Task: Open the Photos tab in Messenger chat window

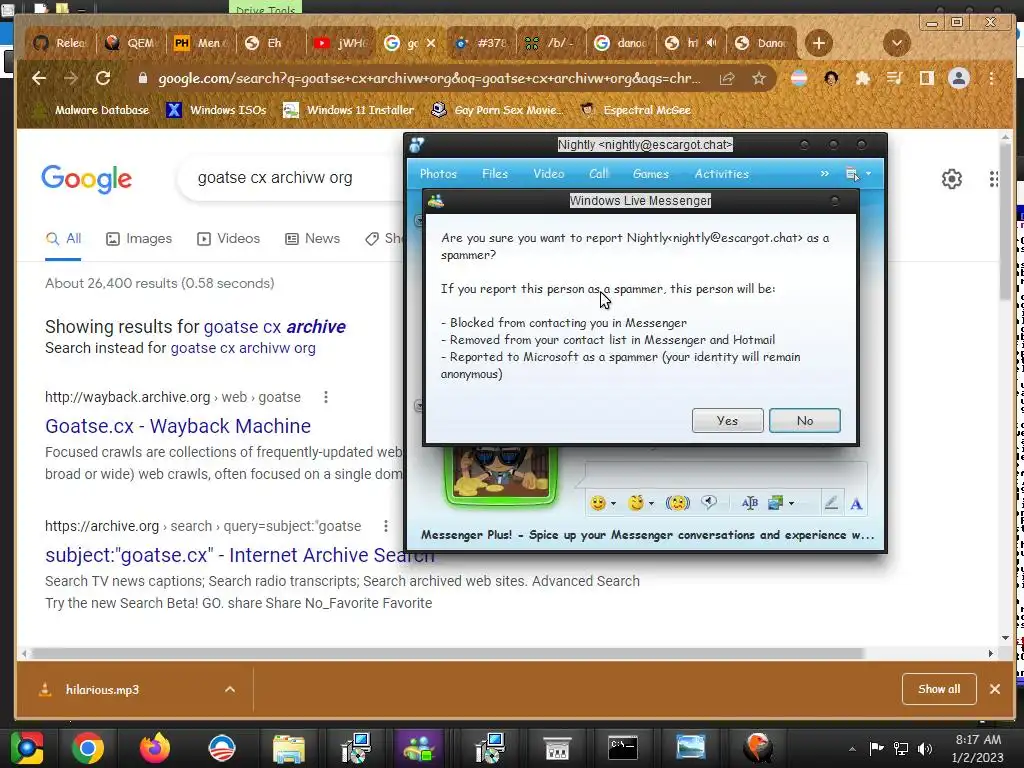Action: point(438,174)
